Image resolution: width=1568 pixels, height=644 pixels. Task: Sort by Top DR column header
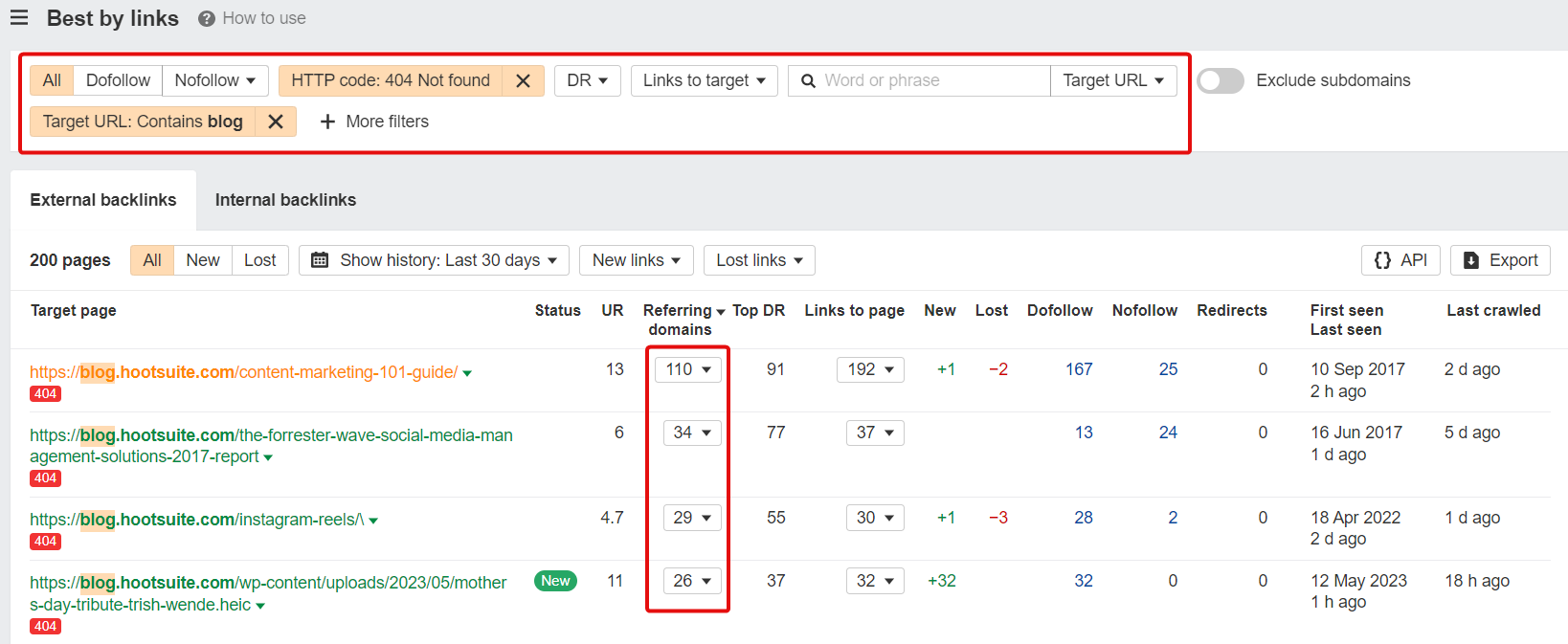click(759, 310)
